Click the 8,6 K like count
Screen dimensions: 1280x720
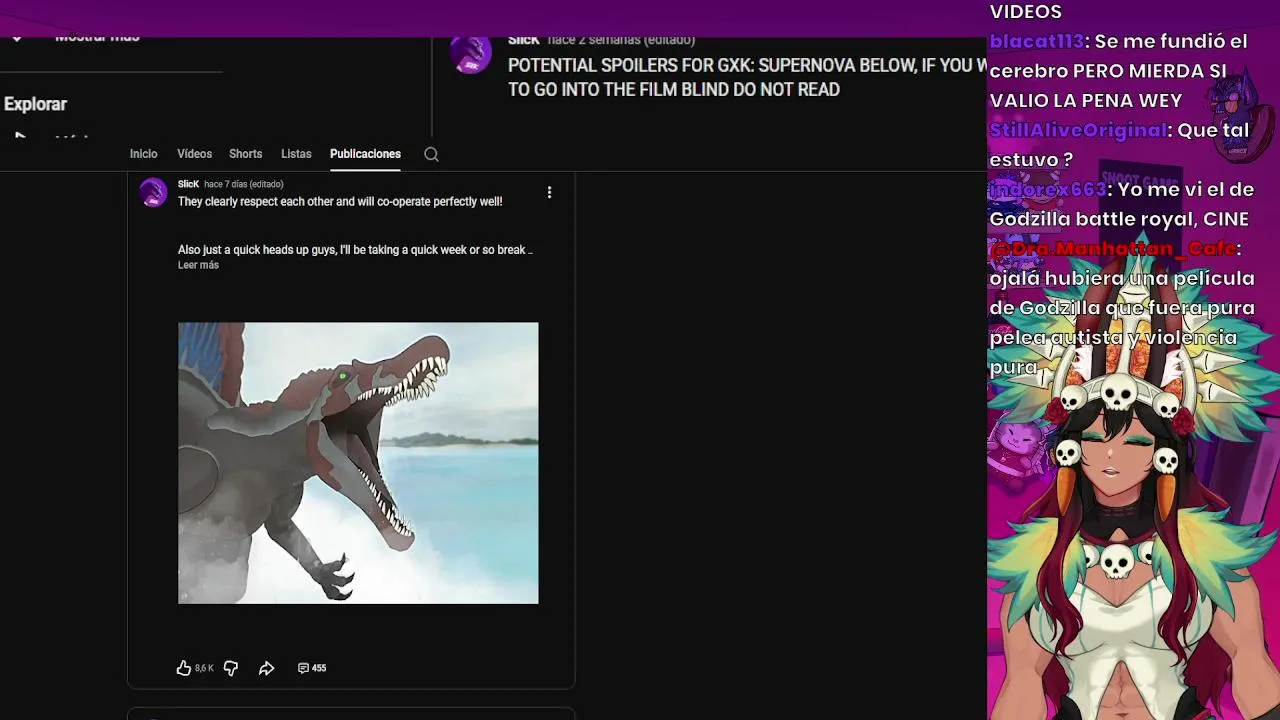[x=204, y=668]
